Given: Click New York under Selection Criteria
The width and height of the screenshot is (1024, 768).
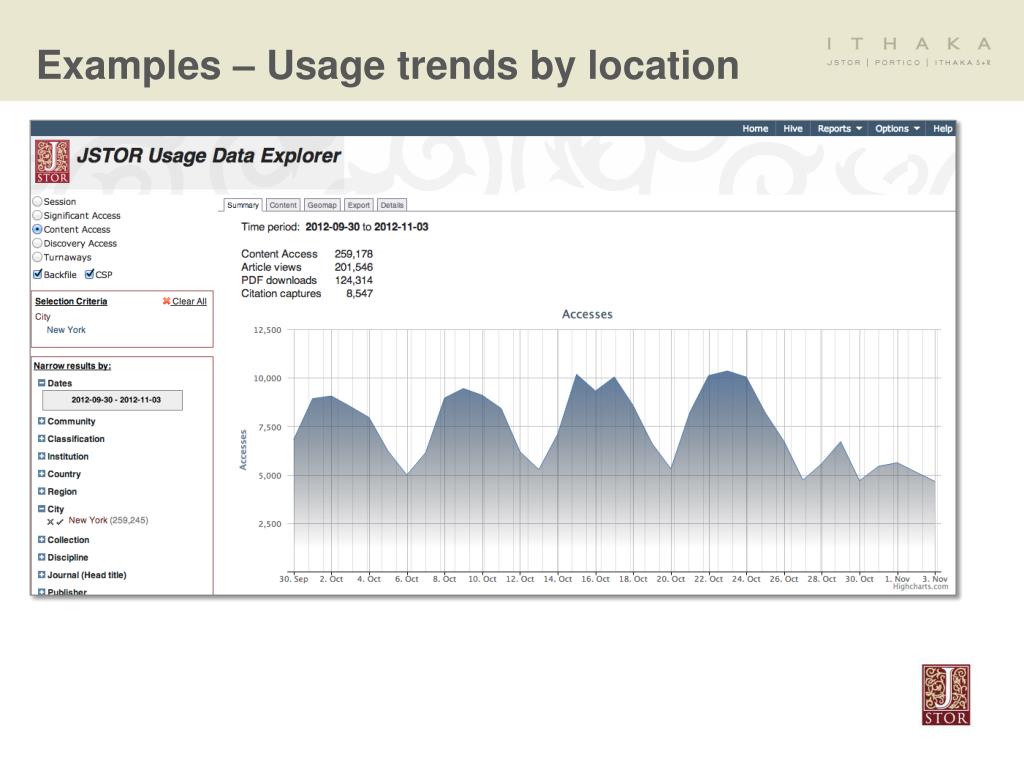Looking at the screenshot, I should (66, 330).
